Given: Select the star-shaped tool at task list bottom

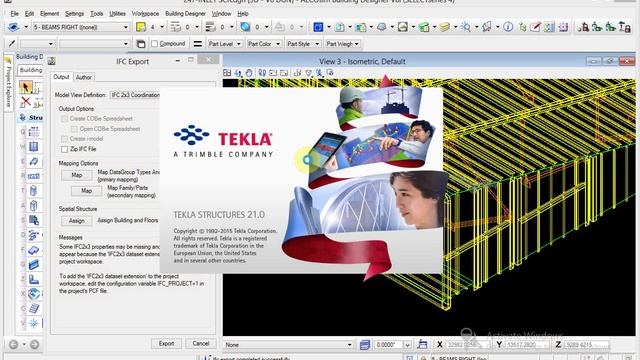Looking at the screenshot, I should tap(34, 323).
